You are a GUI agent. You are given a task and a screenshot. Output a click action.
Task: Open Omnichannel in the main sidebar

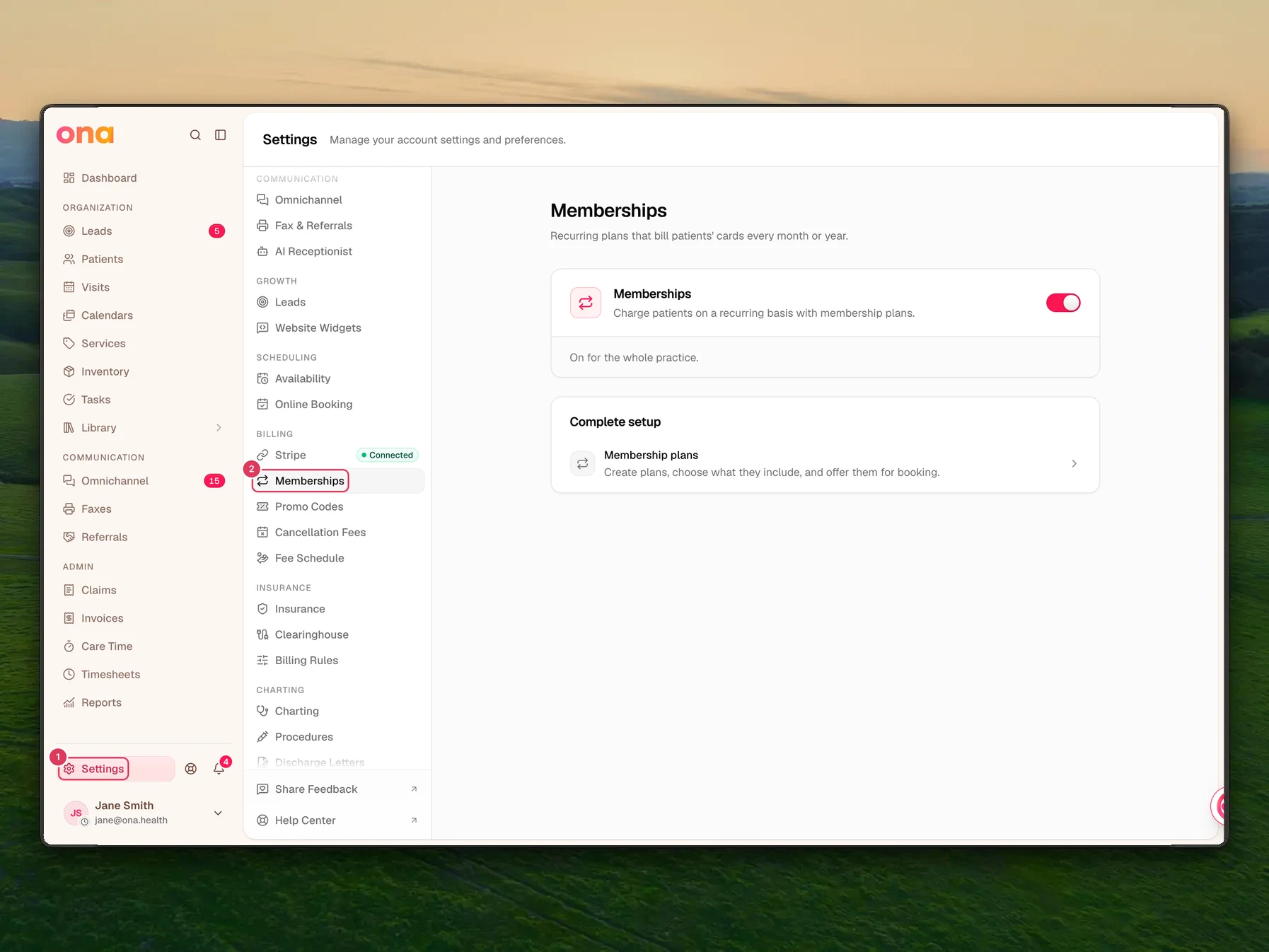coord(144,481)
